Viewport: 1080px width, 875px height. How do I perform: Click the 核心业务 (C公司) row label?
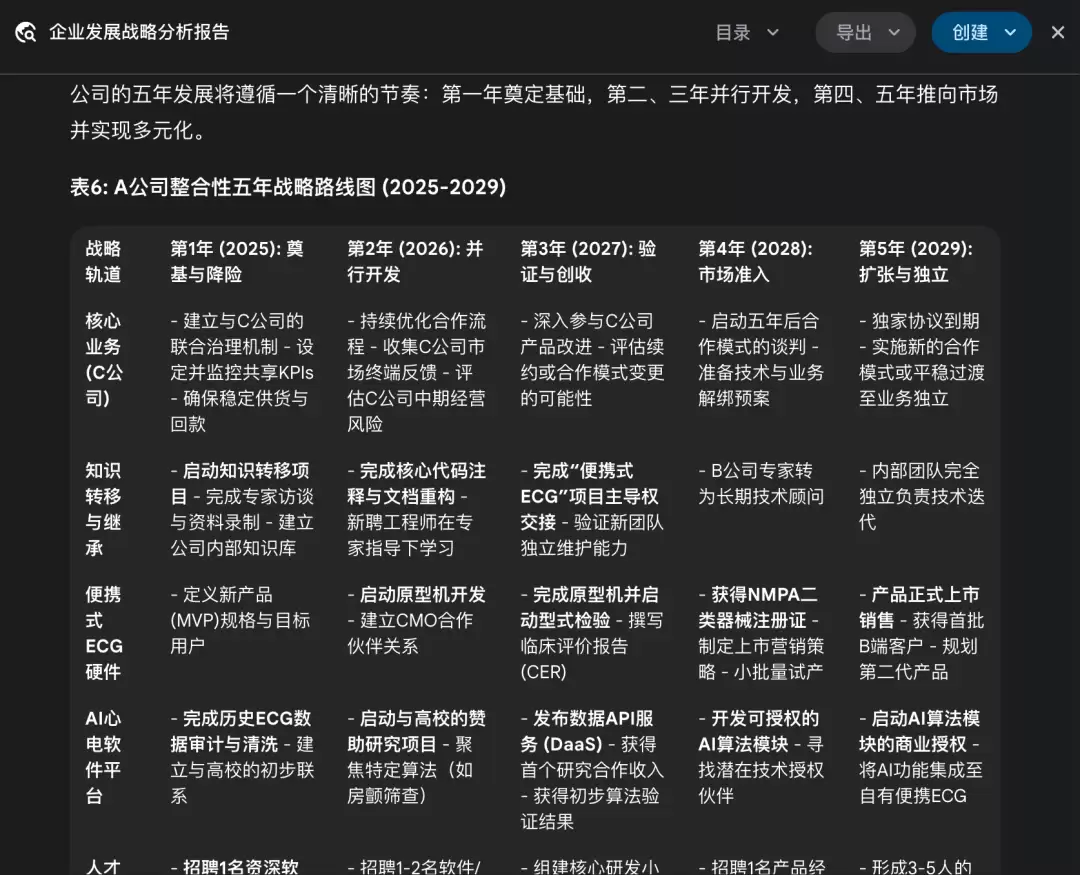click(x=104, y=360)
